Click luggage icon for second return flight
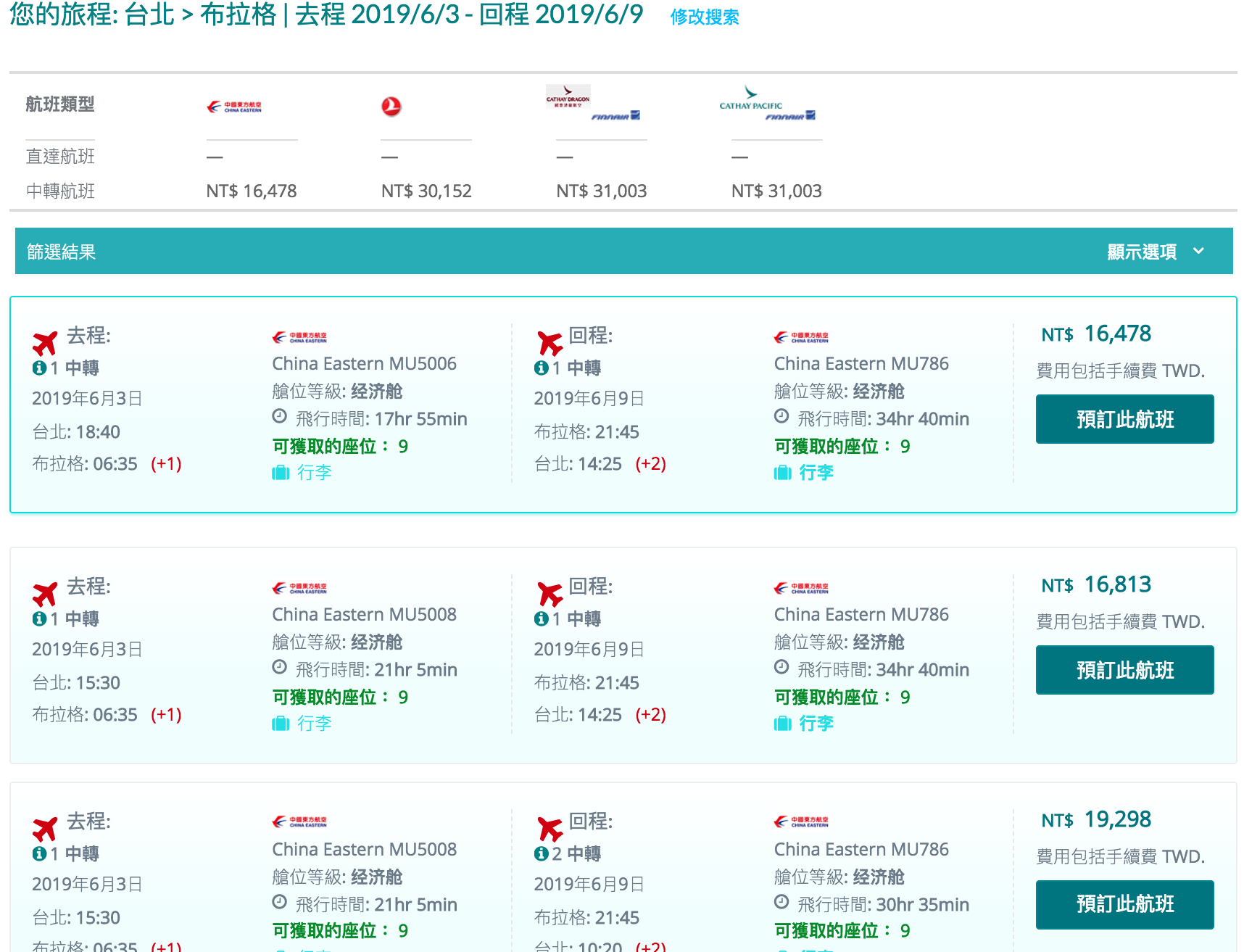Image resolution: width=1244 pixels, height=952 pixels. pos(782,724)
